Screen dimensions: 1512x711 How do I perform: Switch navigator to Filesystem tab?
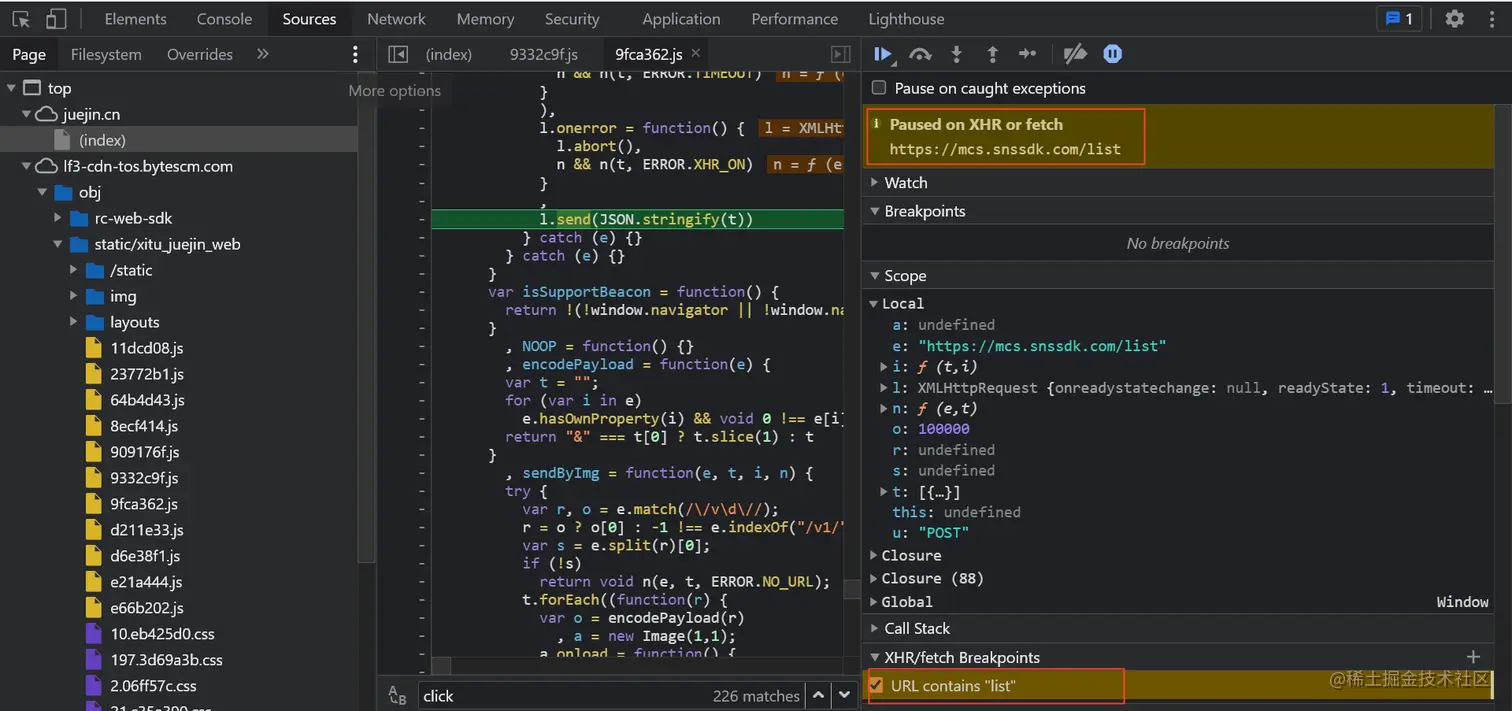pos(106,54)
